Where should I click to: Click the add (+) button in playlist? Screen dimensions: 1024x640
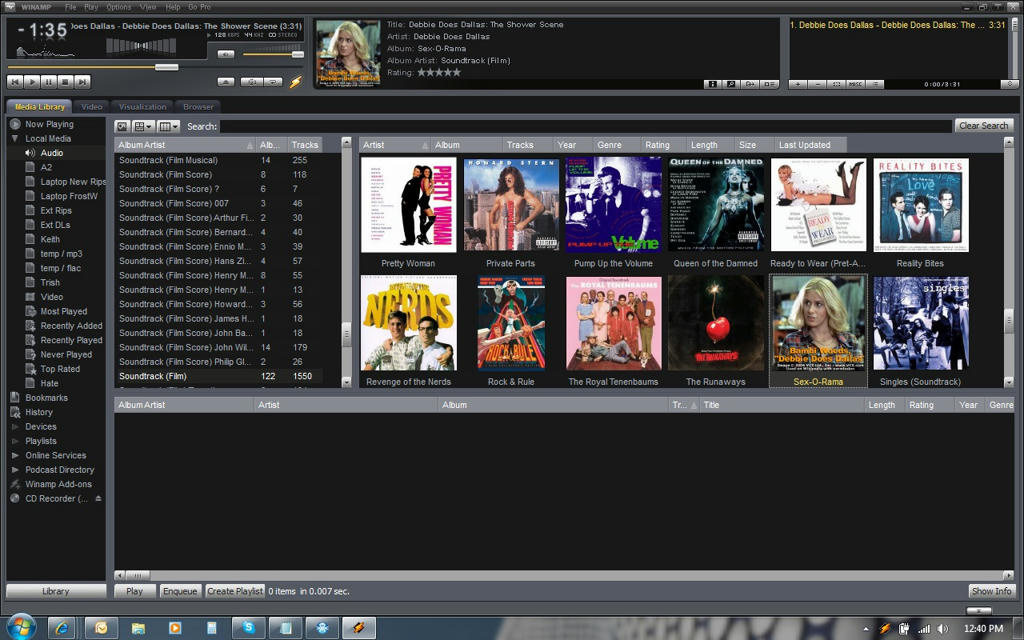tap(798, 84)
